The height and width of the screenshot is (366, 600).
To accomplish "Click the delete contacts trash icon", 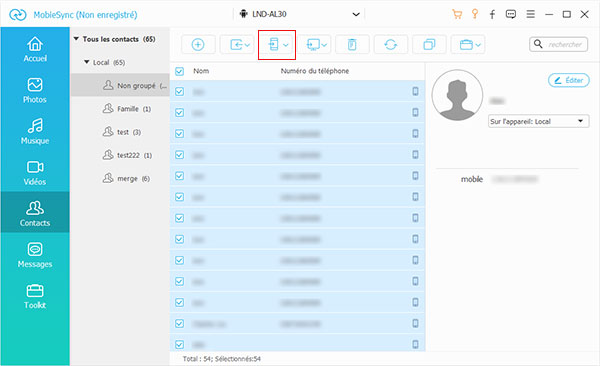I will pos(352,44).
